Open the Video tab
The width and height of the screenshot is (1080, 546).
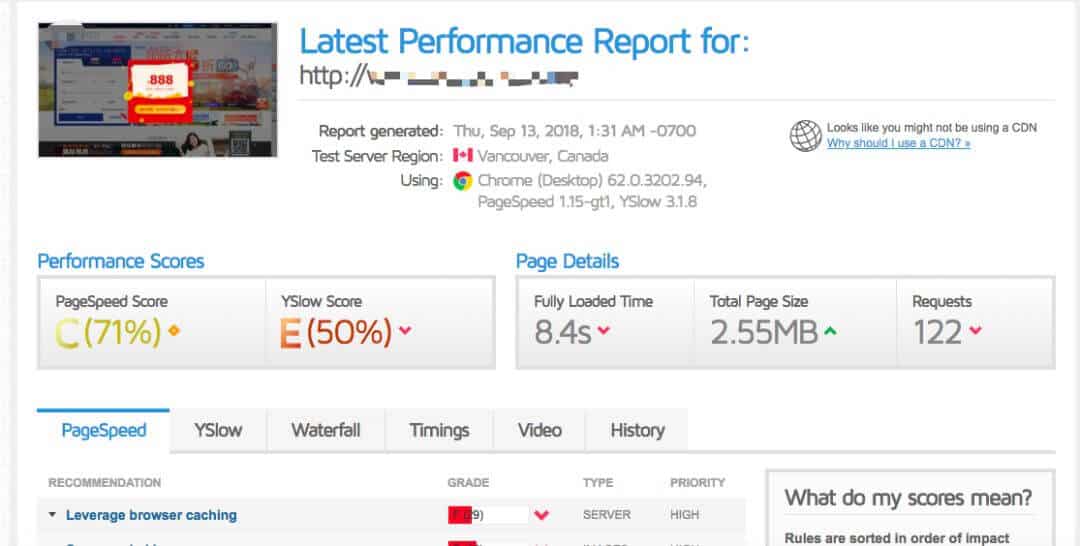point(539,430)
